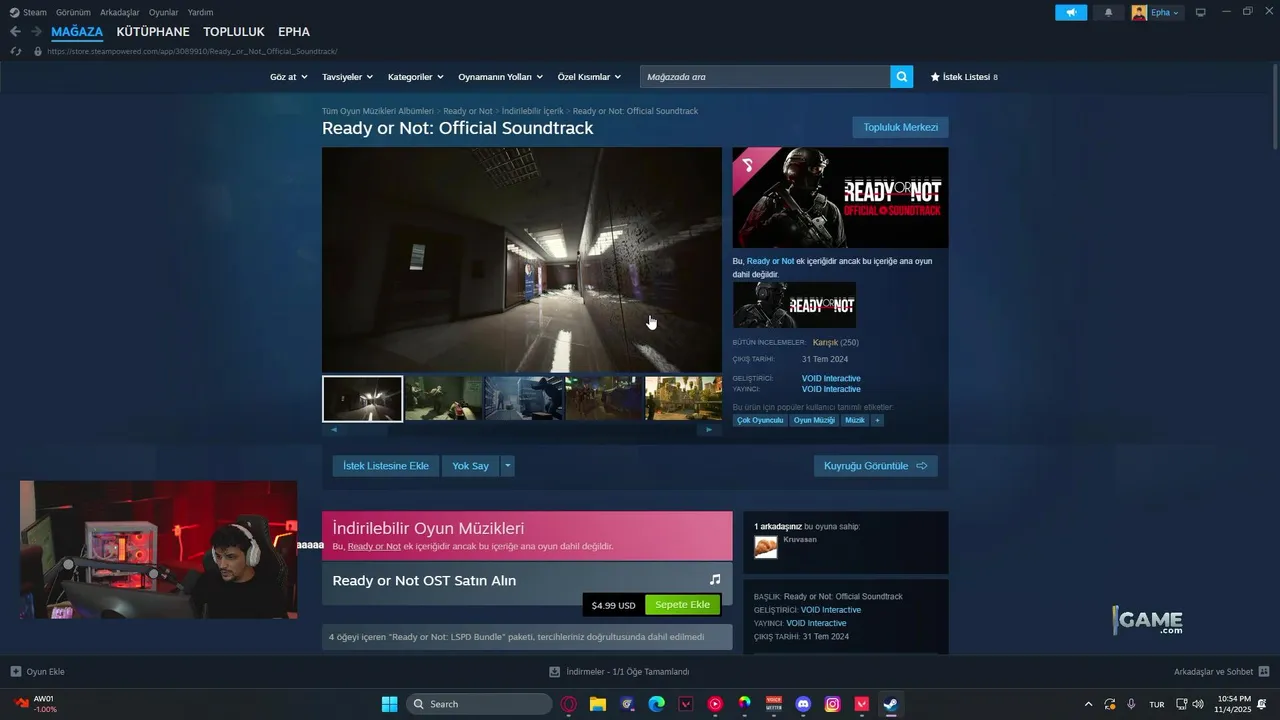
Task: Open the Görünüm menu
Action: click(73, 12)
